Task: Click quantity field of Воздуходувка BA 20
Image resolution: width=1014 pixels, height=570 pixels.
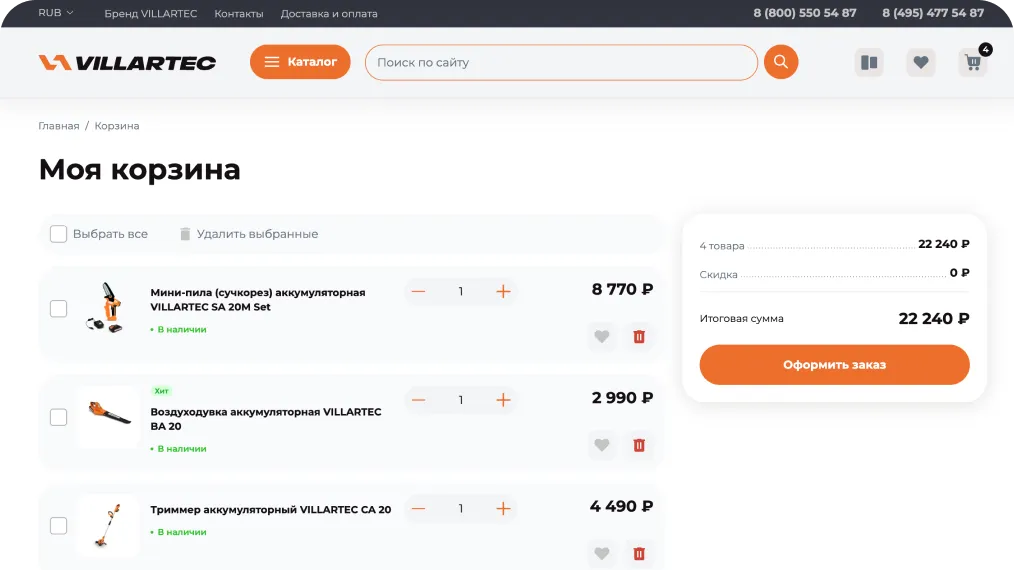Action: [460, 400]
